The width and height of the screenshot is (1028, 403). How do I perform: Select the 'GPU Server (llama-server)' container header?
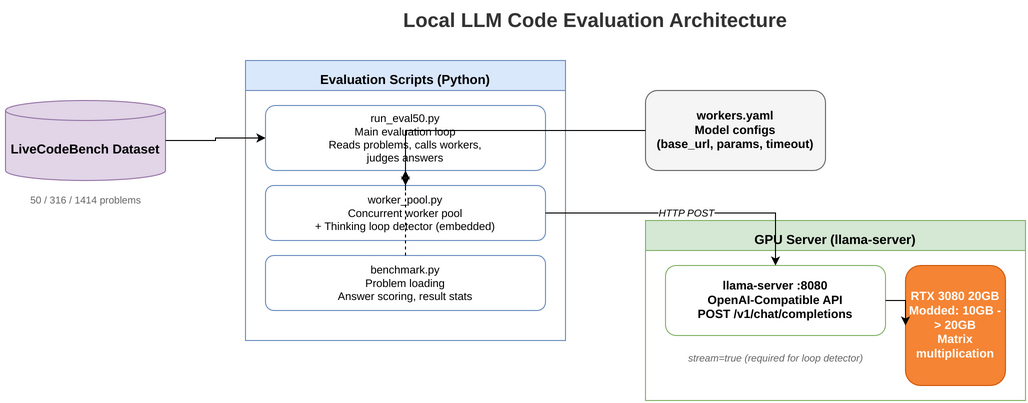click(835, 235)
